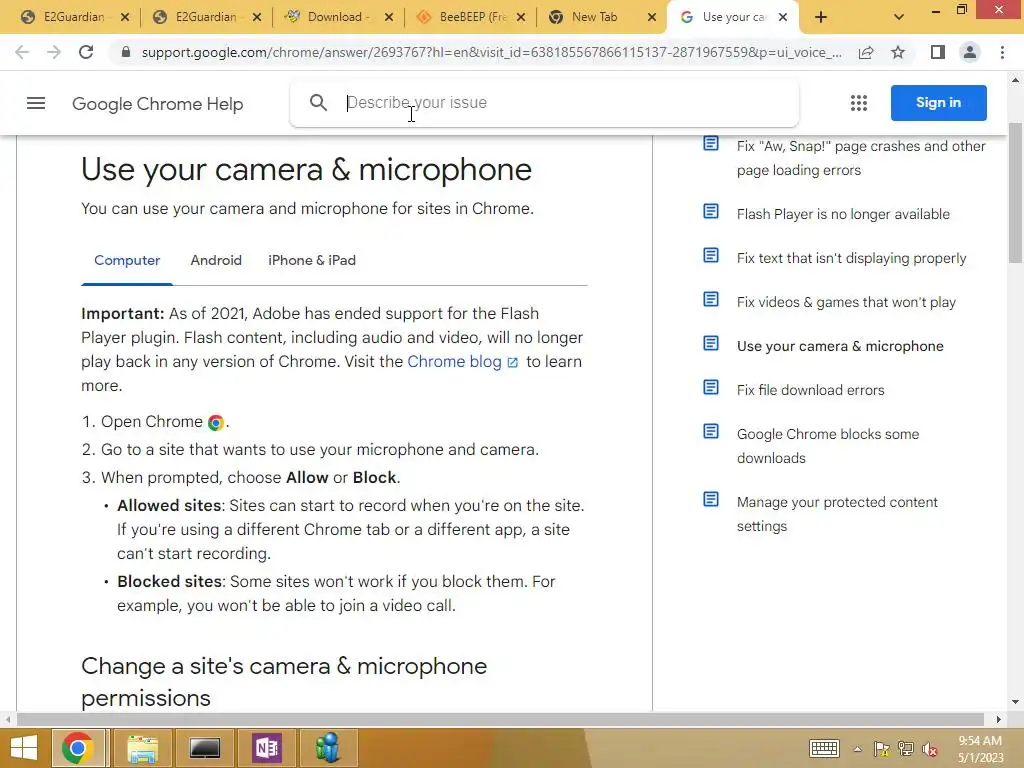Screen dimensions: 1024x768
Task: Open Chrome from the taskbar
Action: click(x=78, y=748)
